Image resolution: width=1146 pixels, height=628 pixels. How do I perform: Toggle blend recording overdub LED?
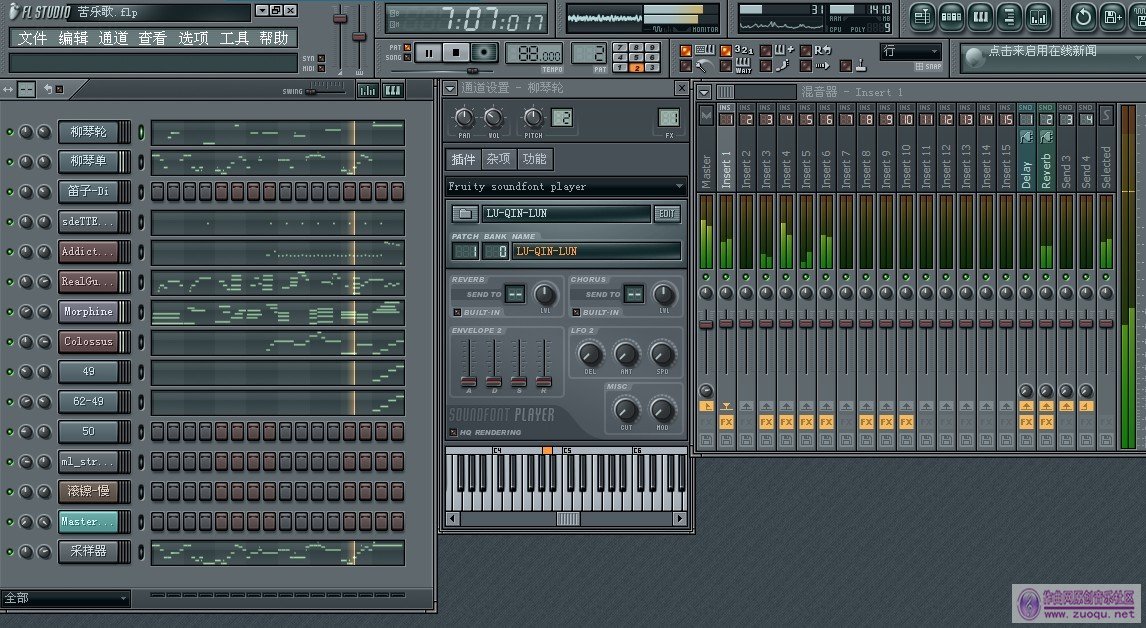[765, 50]
